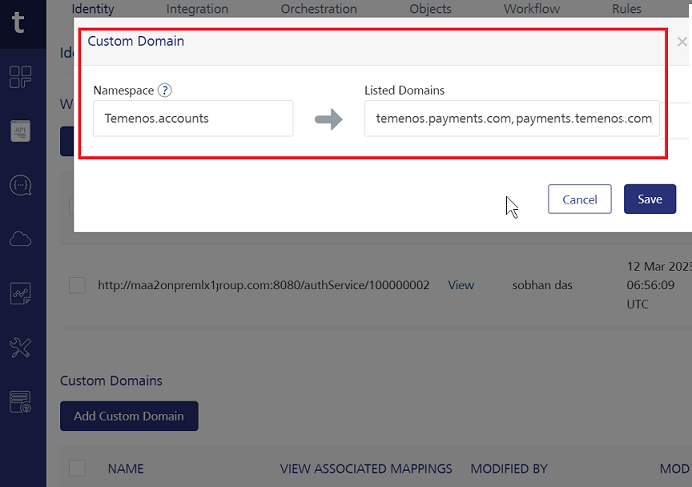The image size is (692, 487).
Task: Click the Listed Domains label
Action: pyautogui.click(x=404, y=91)
